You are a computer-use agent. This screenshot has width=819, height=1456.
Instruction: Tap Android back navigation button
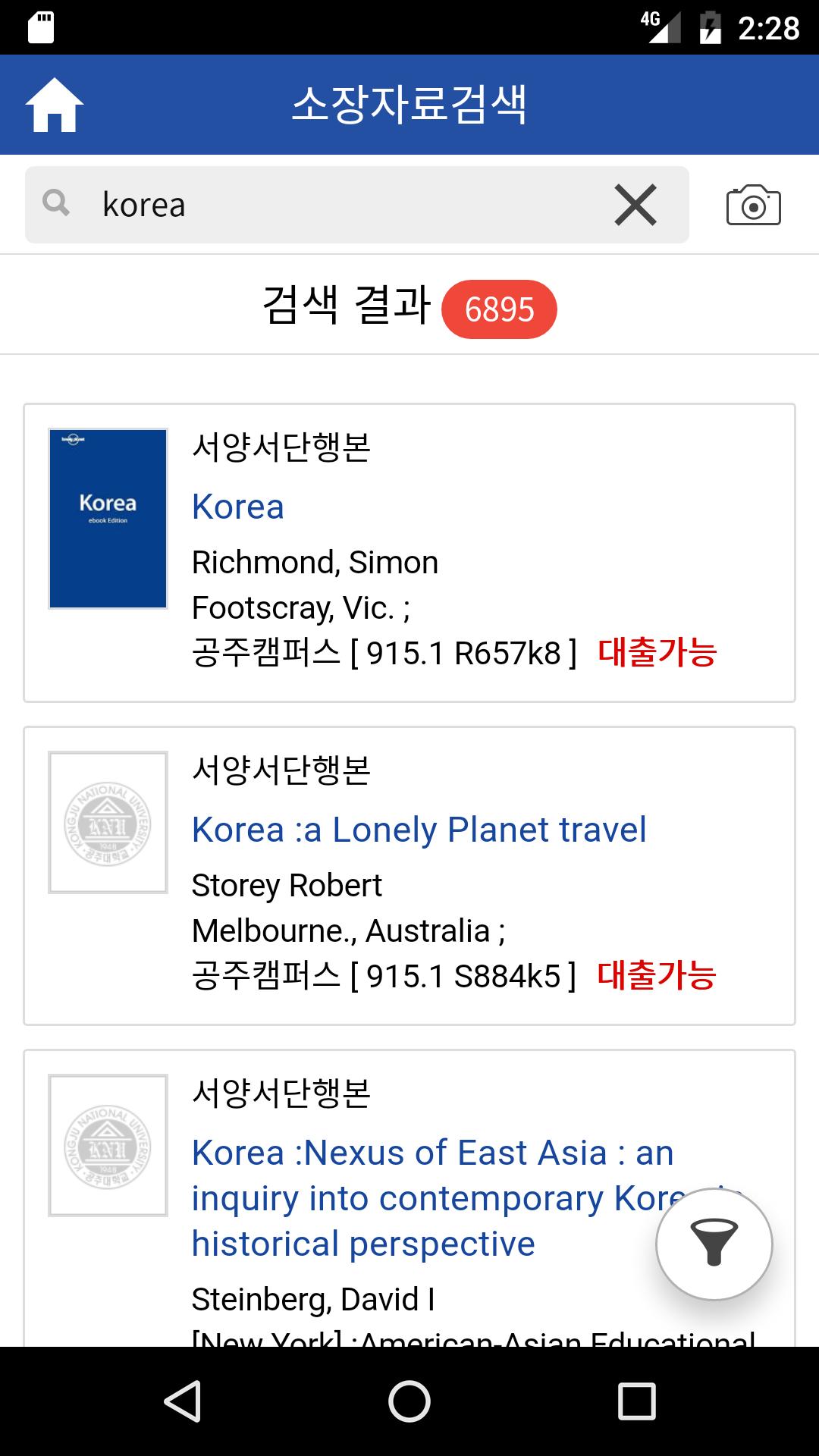183,1401
